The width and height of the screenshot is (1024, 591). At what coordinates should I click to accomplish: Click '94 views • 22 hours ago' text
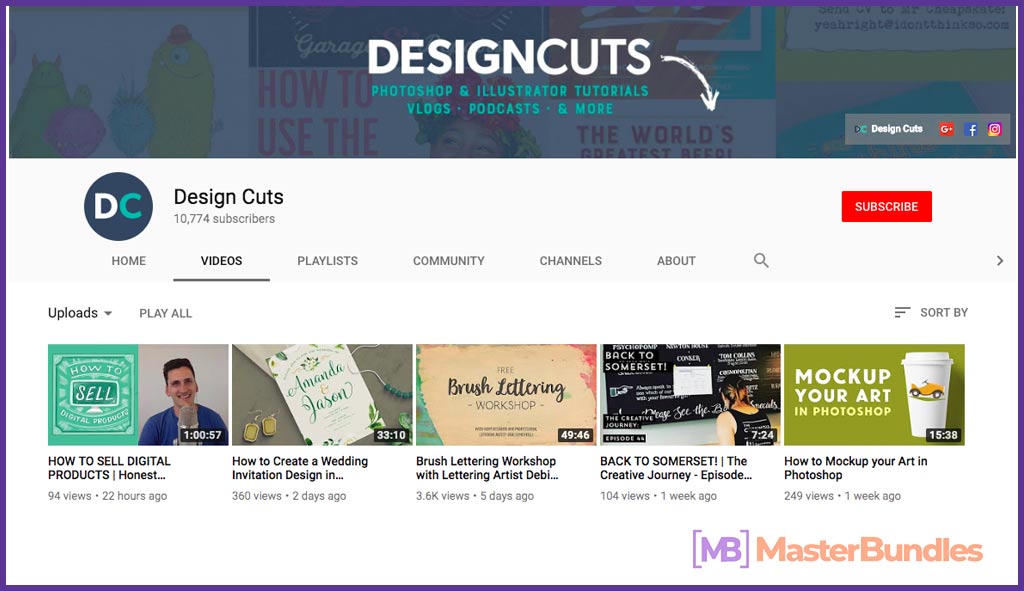tap(107, 496)
